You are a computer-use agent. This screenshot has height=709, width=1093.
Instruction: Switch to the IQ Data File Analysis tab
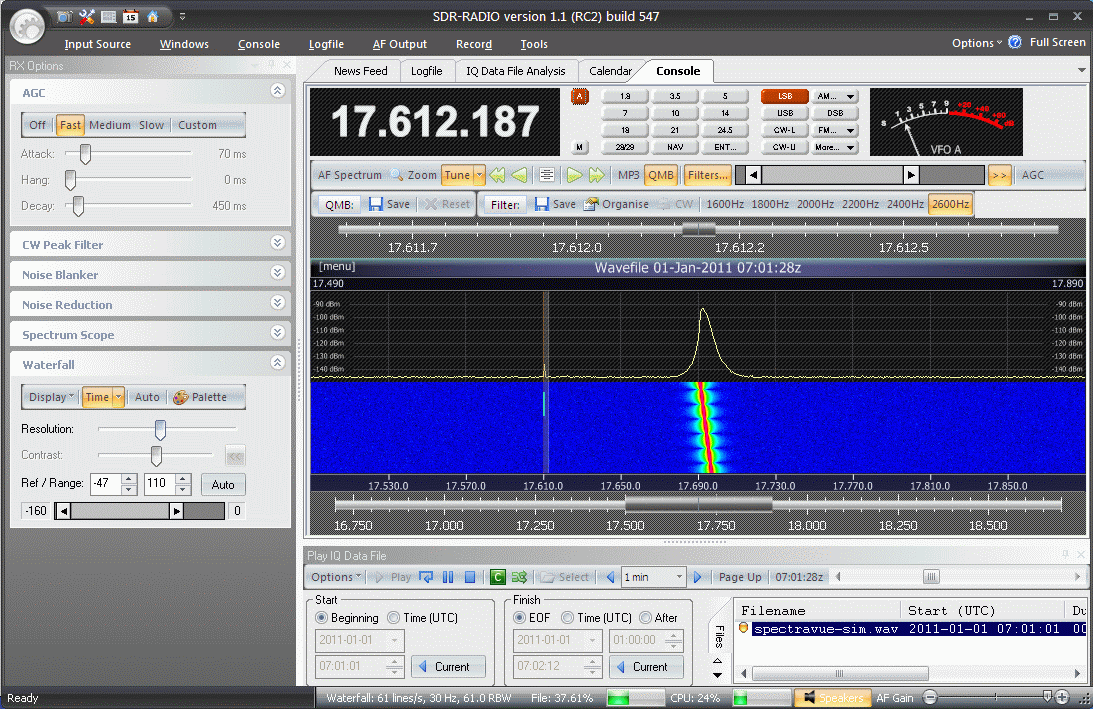516,71
